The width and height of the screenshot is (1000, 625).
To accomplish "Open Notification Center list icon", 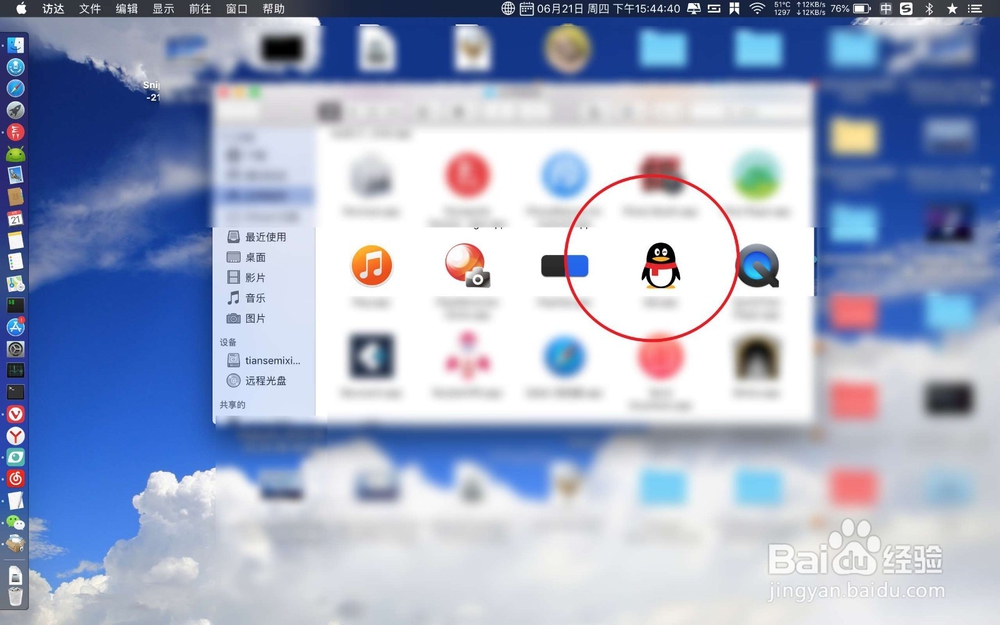I will point(974,8).
